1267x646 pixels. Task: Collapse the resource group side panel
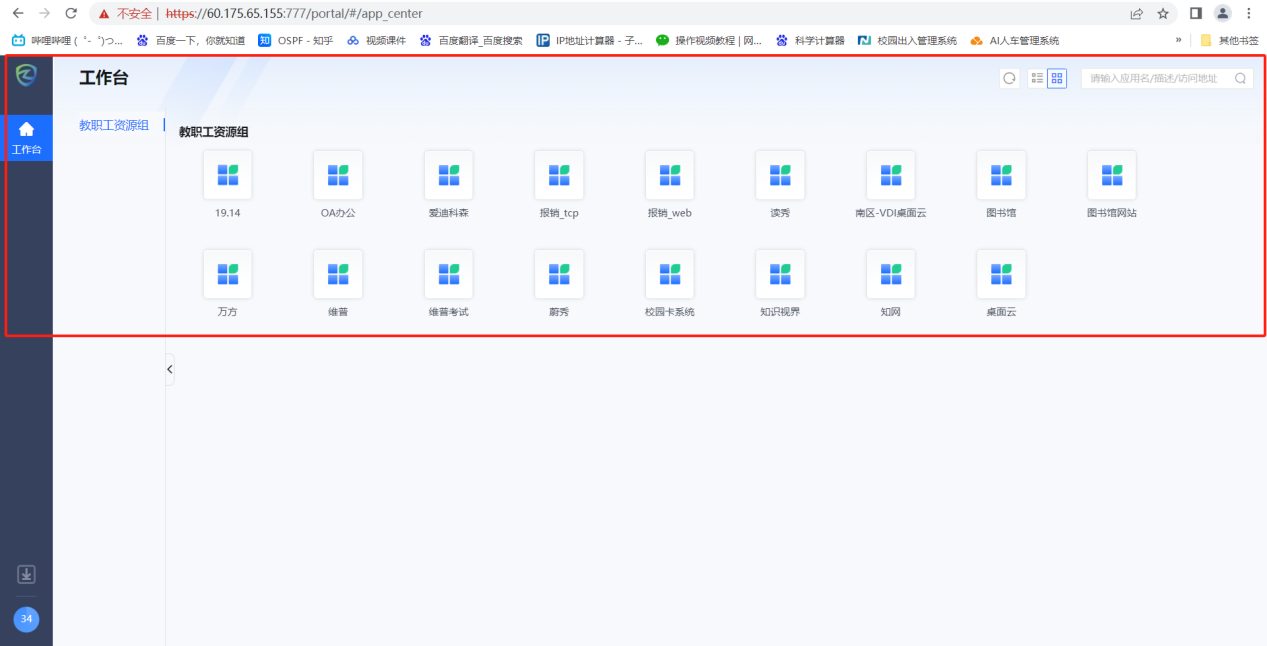pyautogui.click(x=169, y=369)
